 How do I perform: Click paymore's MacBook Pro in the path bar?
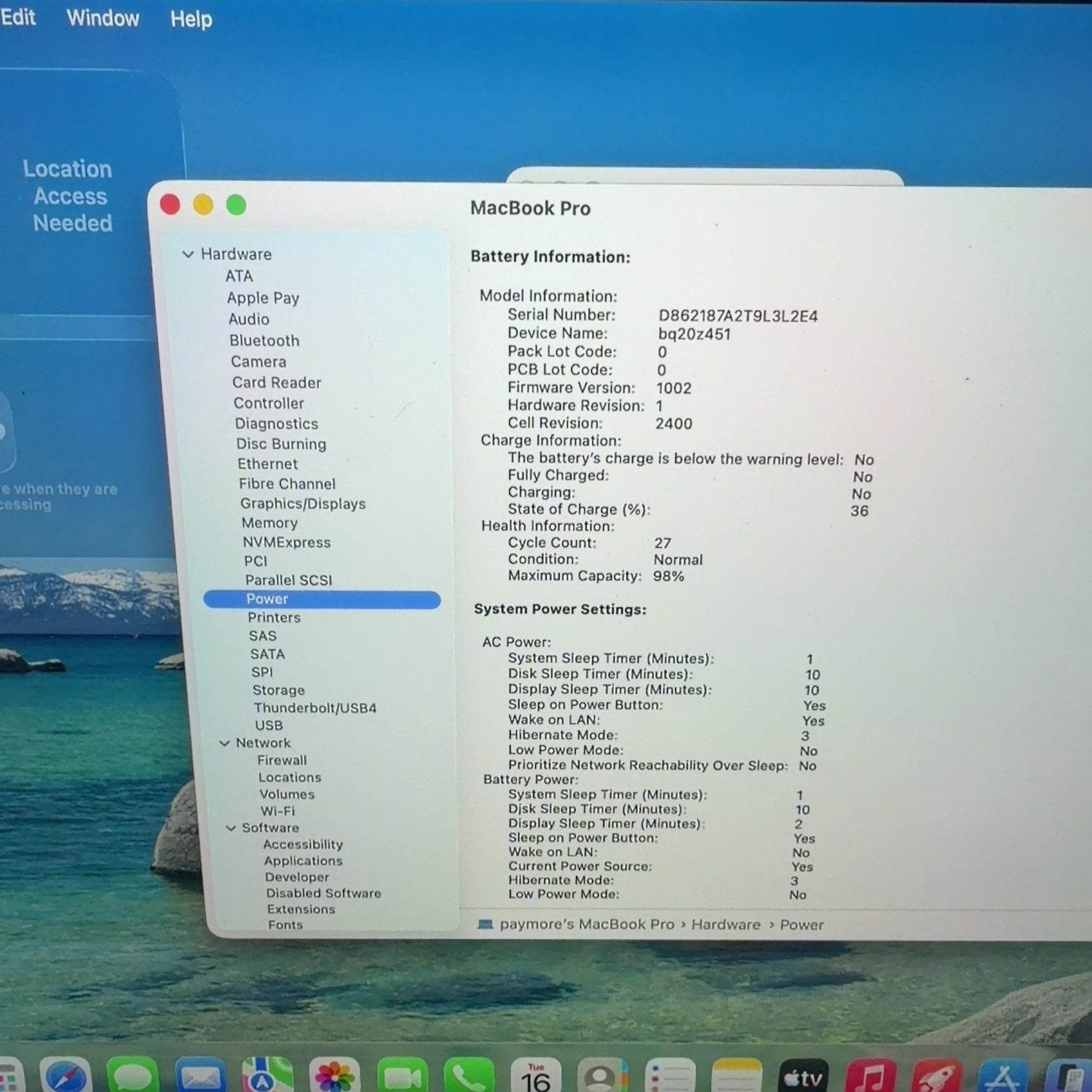(587, 925)
